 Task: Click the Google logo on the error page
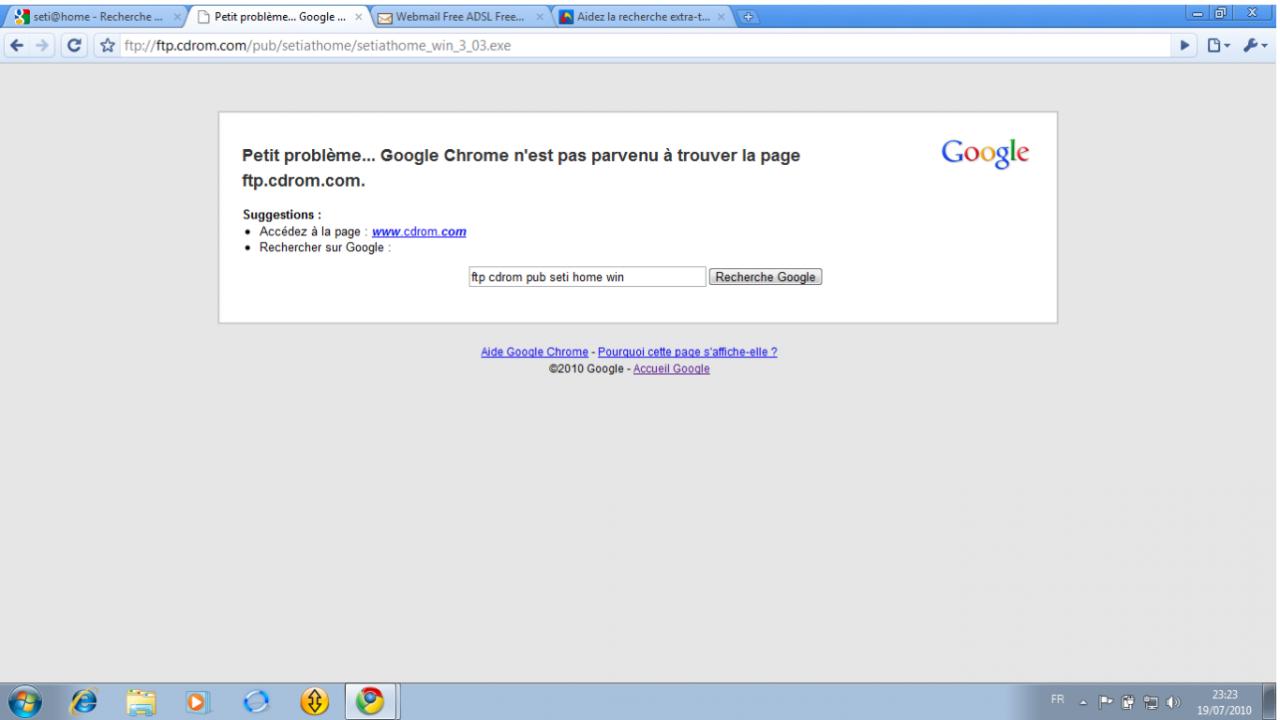coord(985,153)
